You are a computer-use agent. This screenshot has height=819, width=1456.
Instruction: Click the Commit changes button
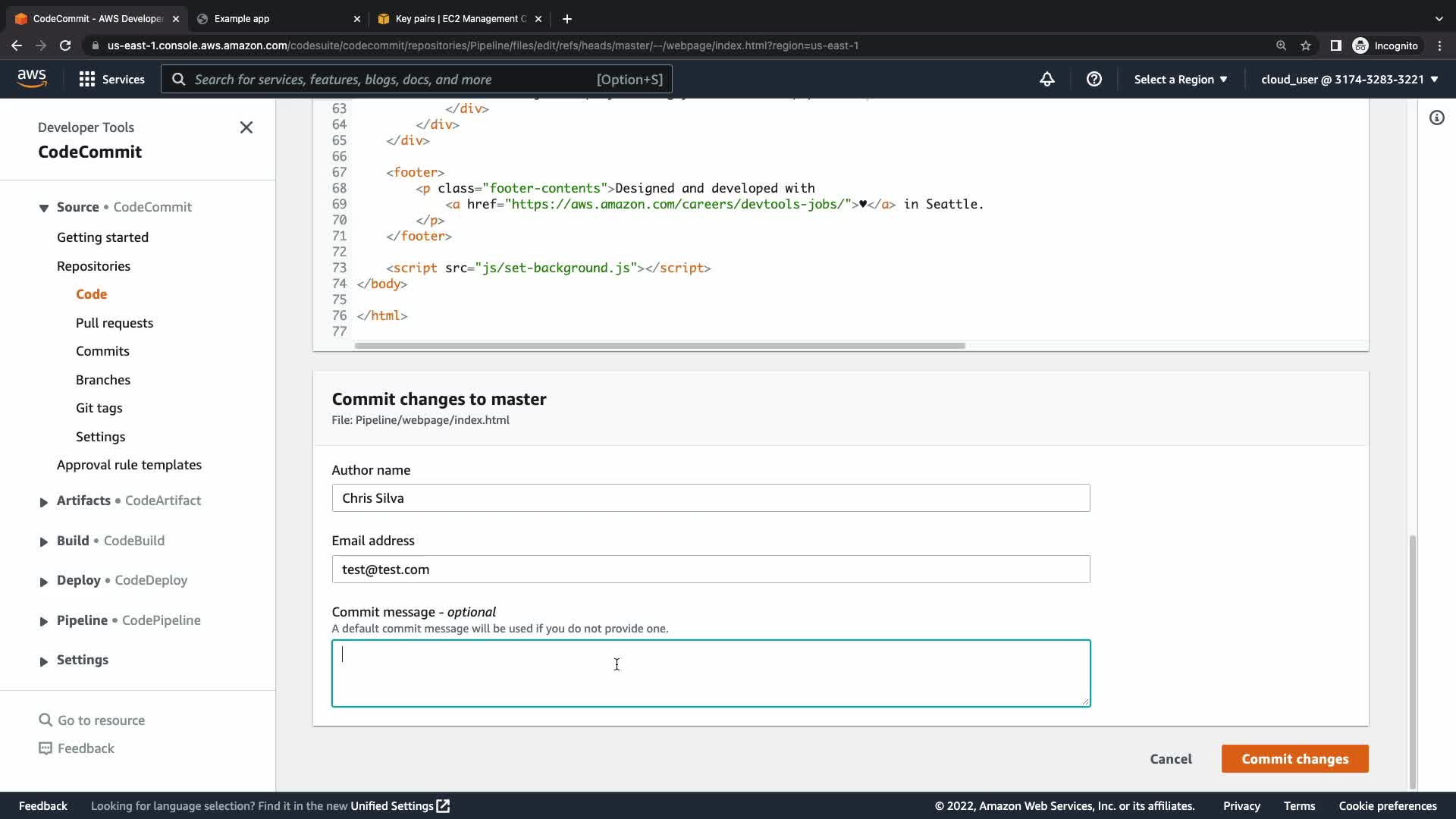pos(1294,758)
